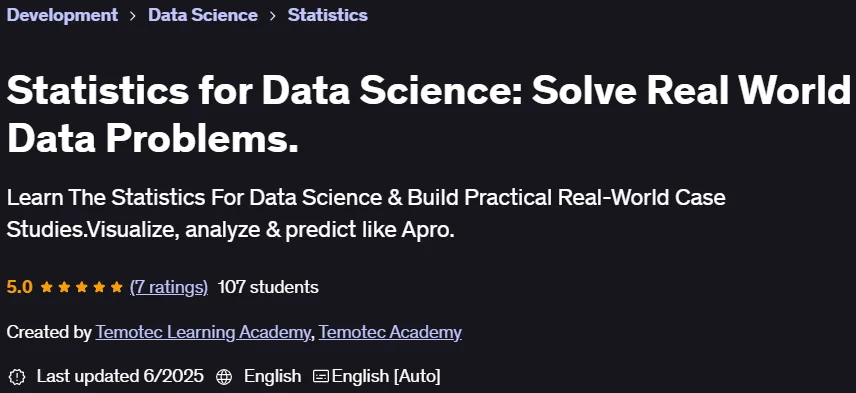This screenshot has width=856, height=393.
Task: Click the fourth rating star
Action: (99, 287)
